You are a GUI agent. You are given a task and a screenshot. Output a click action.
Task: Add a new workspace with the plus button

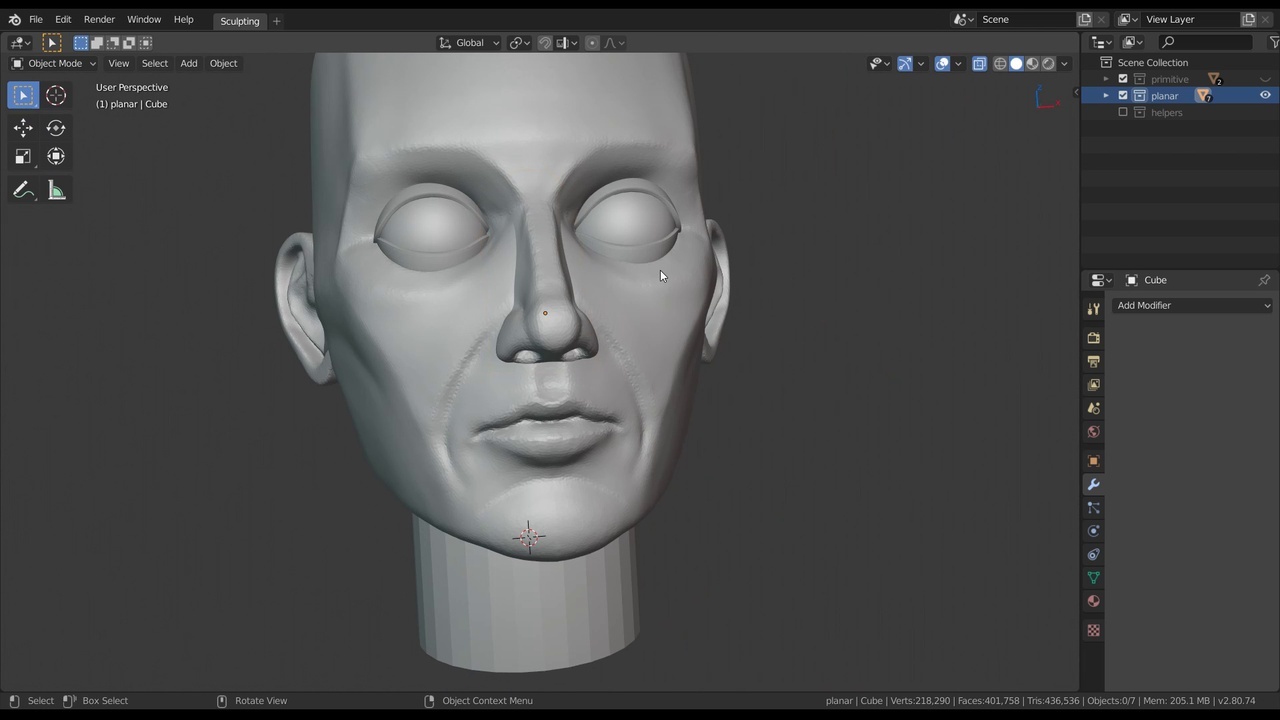click(276, 20)
